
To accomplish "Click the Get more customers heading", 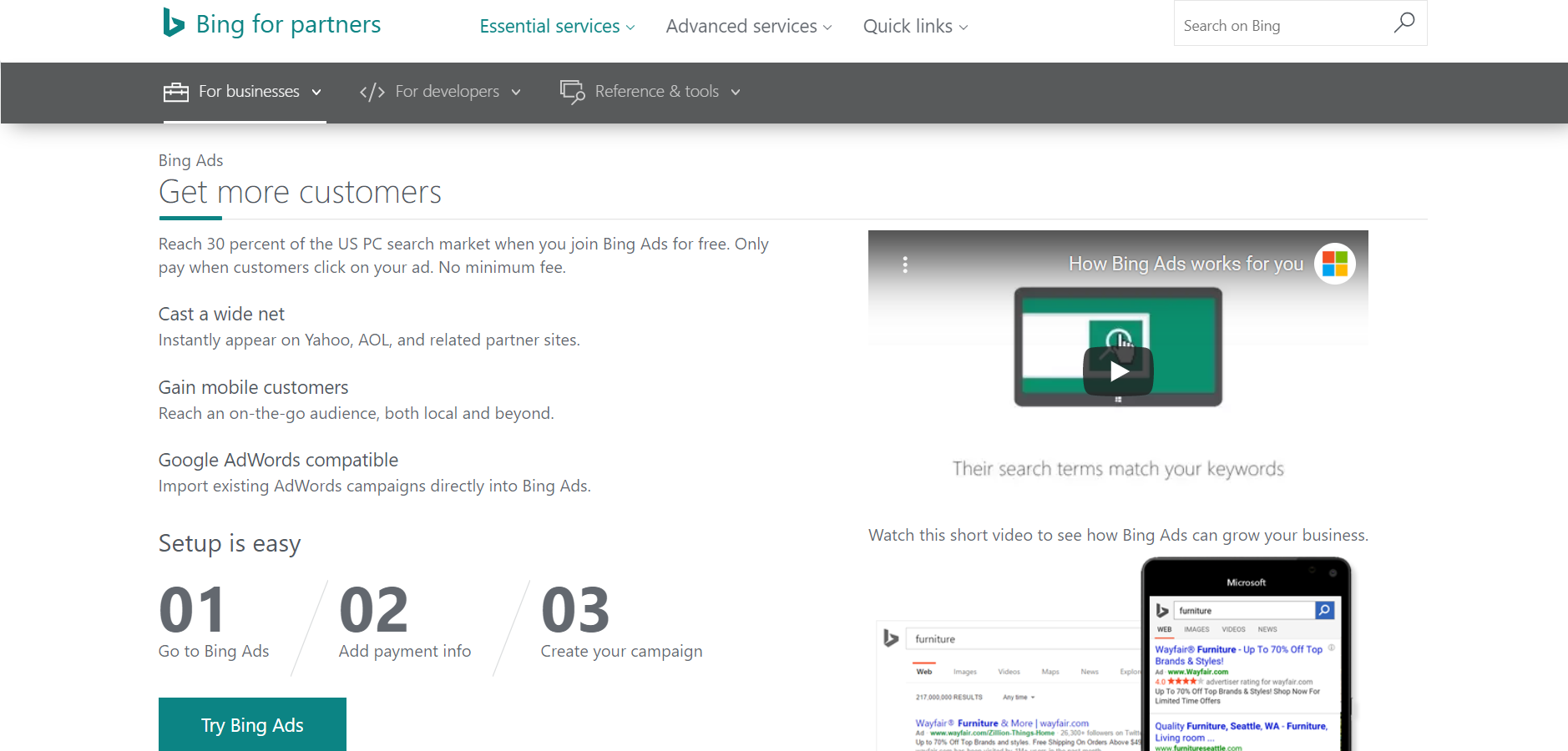I will coord(300,192).
